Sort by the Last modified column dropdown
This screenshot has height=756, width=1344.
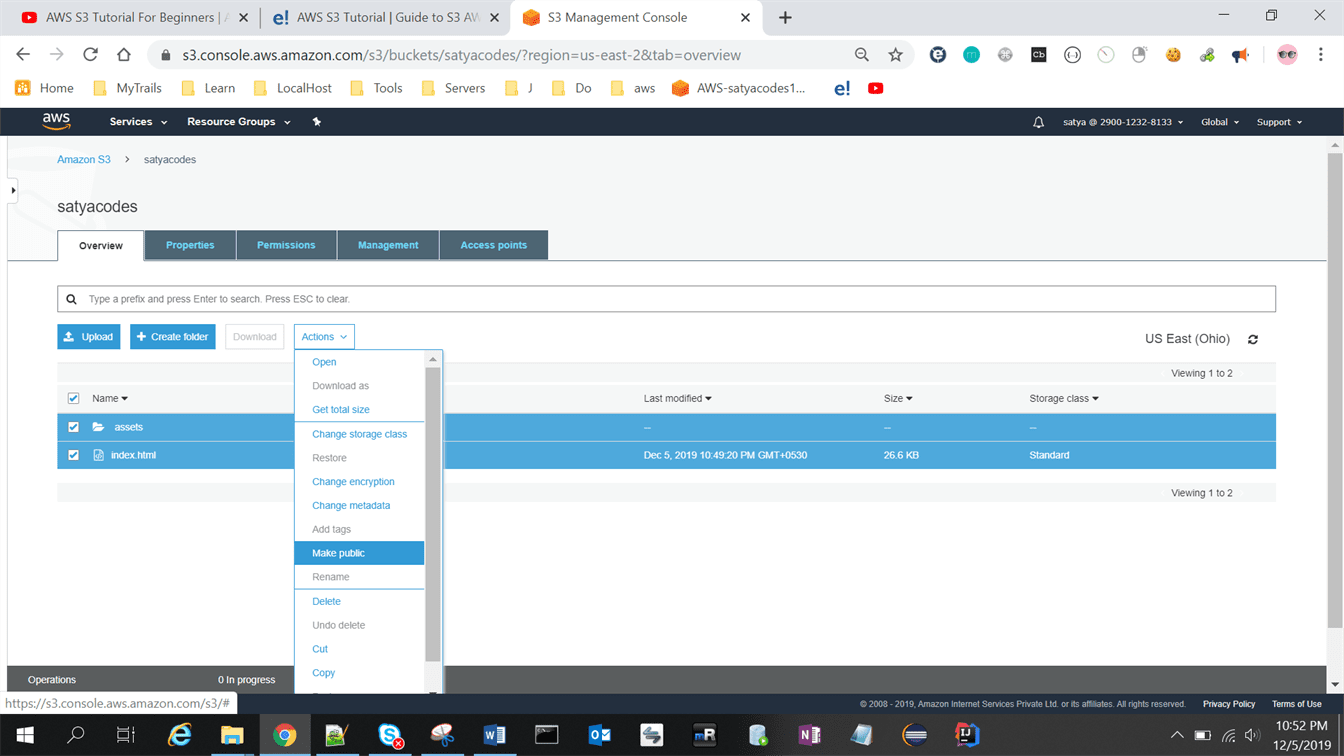[677, 398]
